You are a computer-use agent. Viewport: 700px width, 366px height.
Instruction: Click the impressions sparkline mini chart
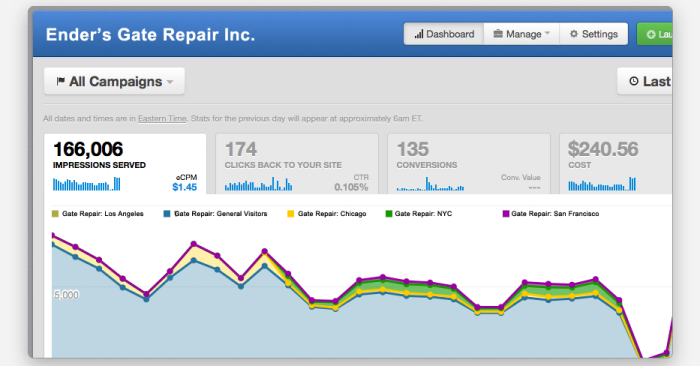click(87, 184)
